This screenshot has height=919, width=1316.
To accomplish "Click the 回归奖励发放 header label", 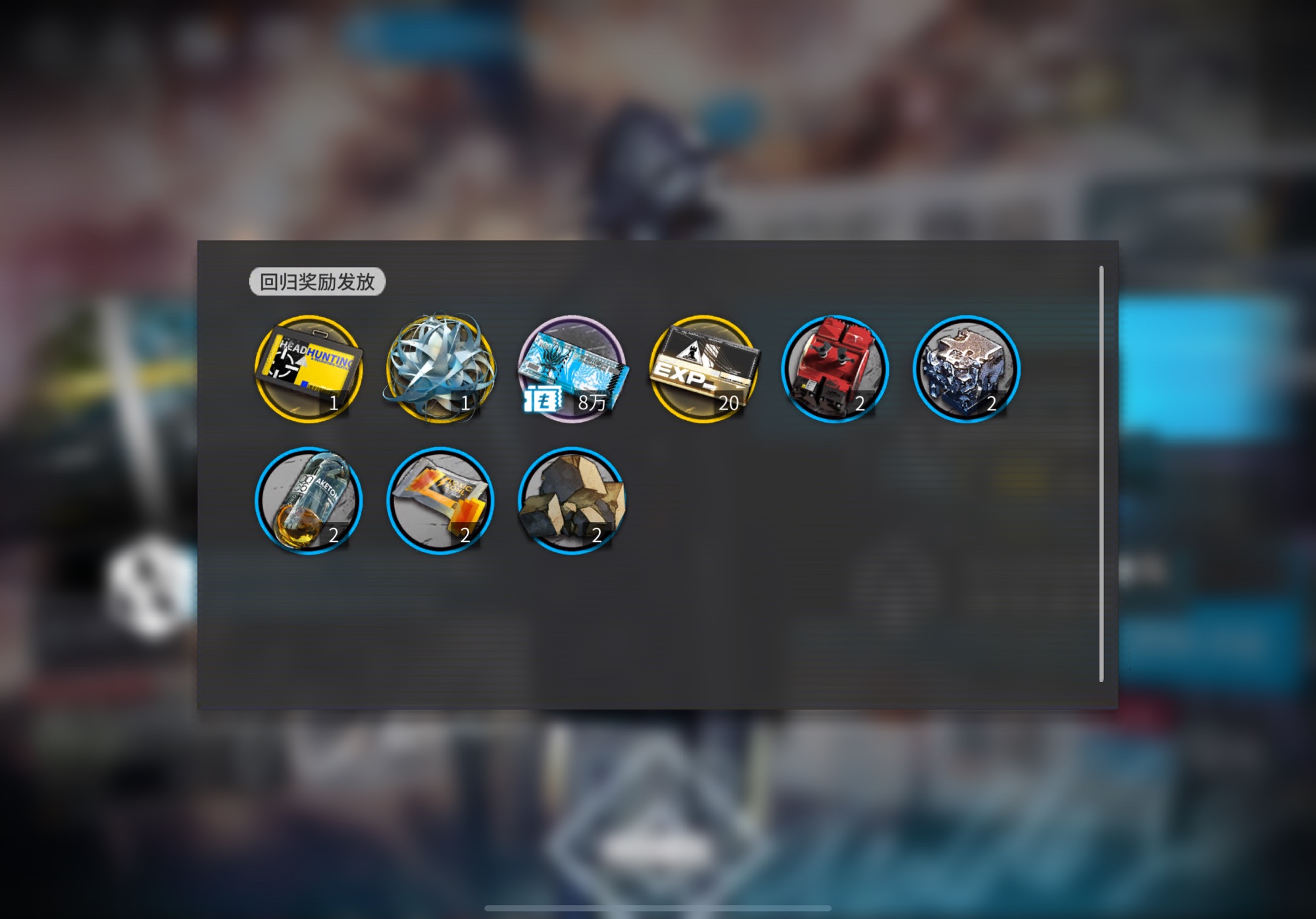I will tap(317, 282).
